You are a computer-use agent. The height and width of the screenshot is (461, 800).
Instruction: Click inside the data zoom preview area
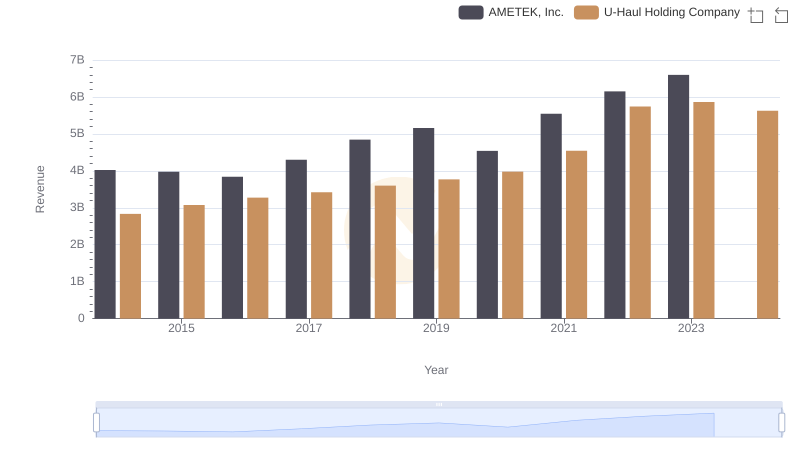point(439,422)
